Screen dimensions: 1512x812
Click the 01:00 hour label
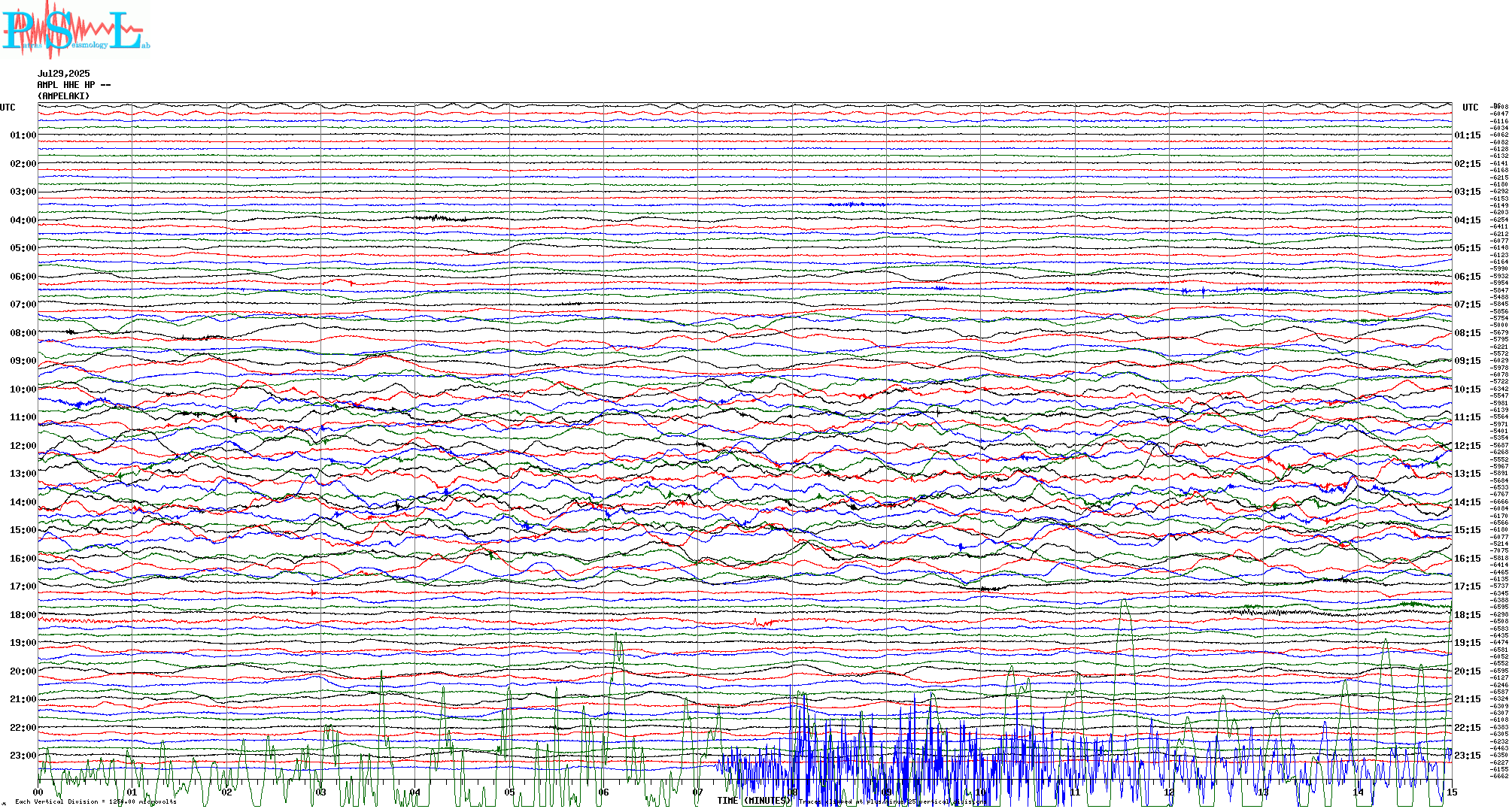coord(23,135)
